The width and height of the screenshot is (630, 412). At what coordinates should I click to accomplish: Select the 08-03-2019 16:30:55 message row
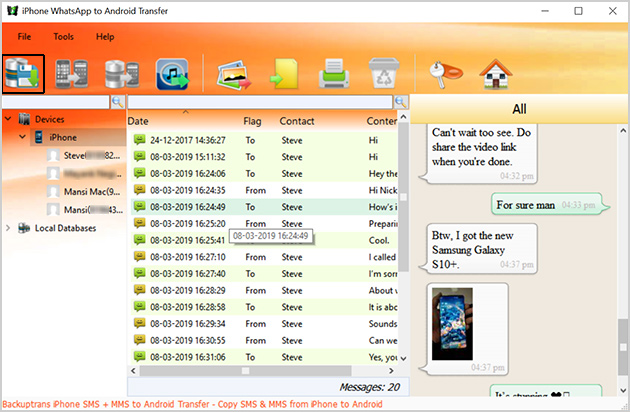click(x=264, y=340)
